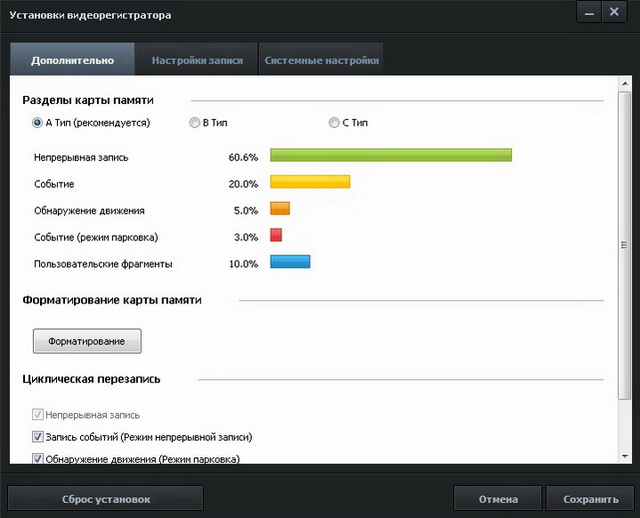Select the С Тип radio button
This screenshot has width=640, height=518.
[x=334, y=122]
